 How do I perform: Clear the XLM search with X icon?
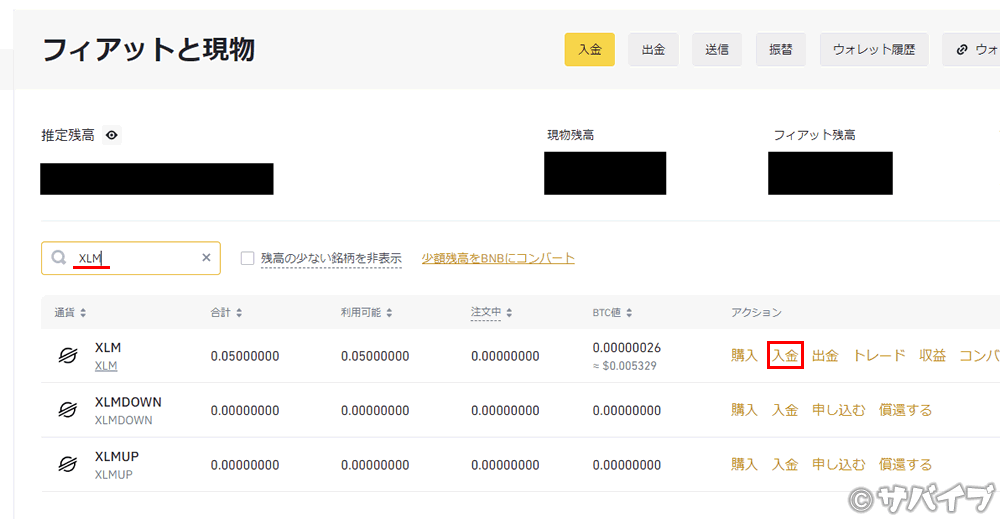[206, 258]
